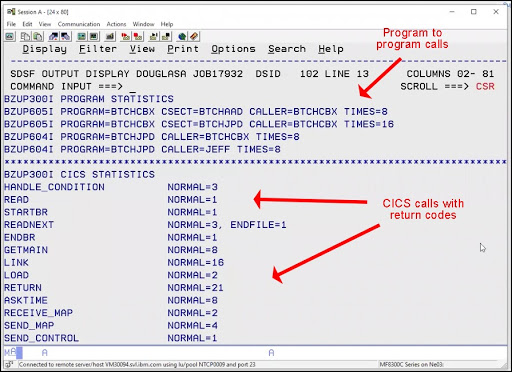The width and height of the screenshot is (512, 372).
Task: Click the globe Support icon in toolbar
Action: click(182, 36)
